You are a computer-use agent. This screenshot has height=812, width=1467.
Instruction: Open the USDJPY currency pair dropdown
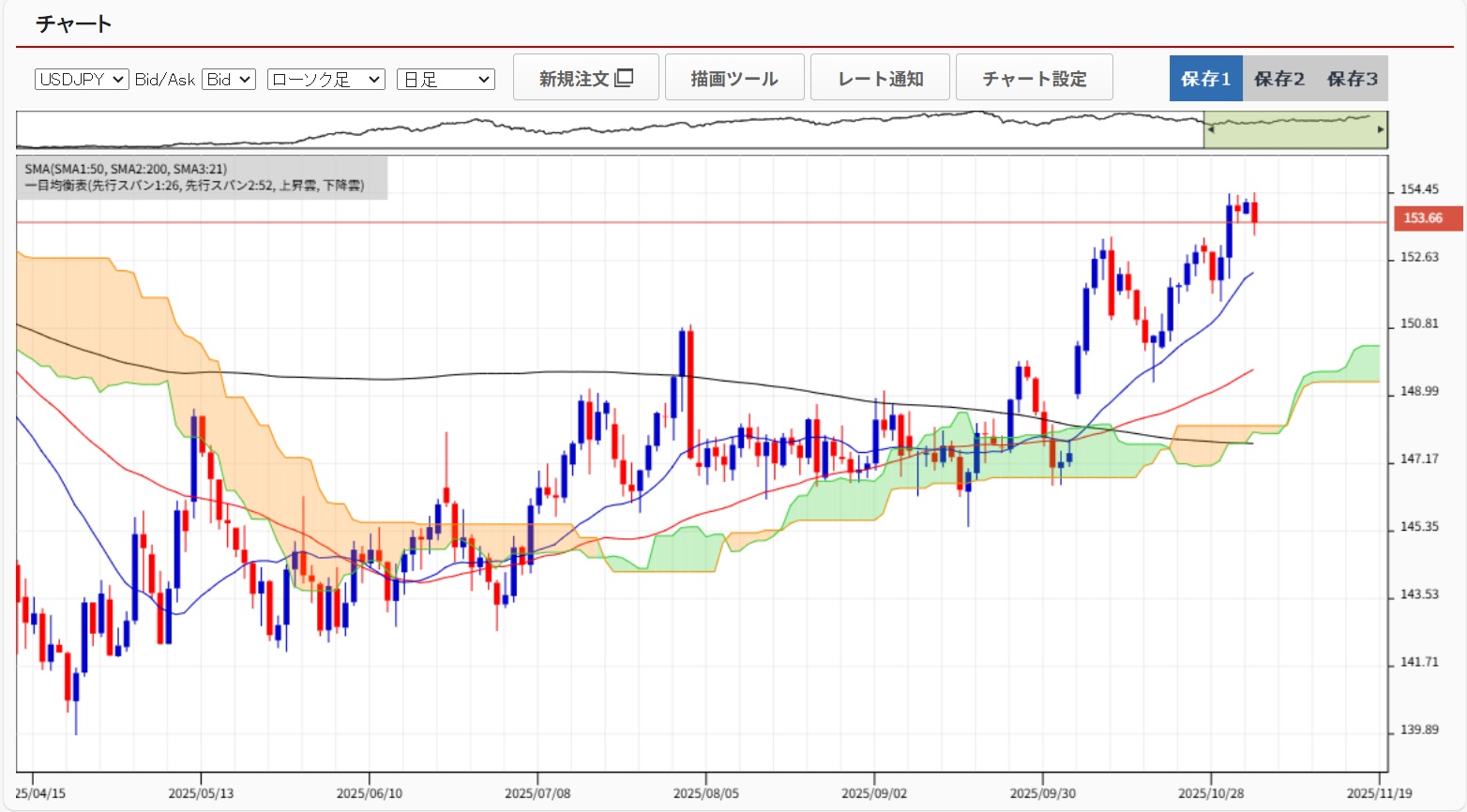point(82,80)
